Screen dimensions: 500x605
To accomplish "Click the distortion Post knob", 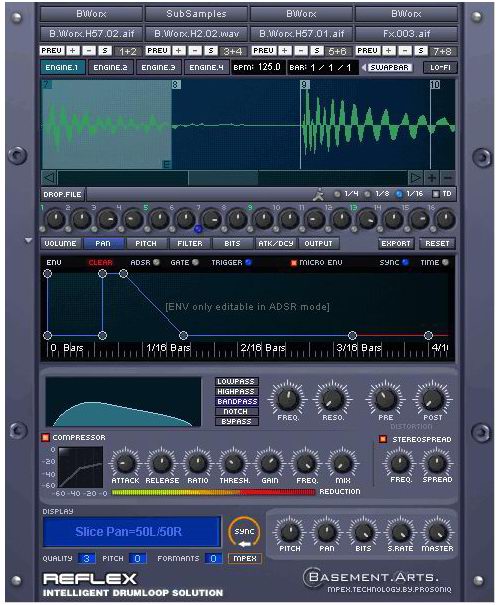I will pos(432,399).
